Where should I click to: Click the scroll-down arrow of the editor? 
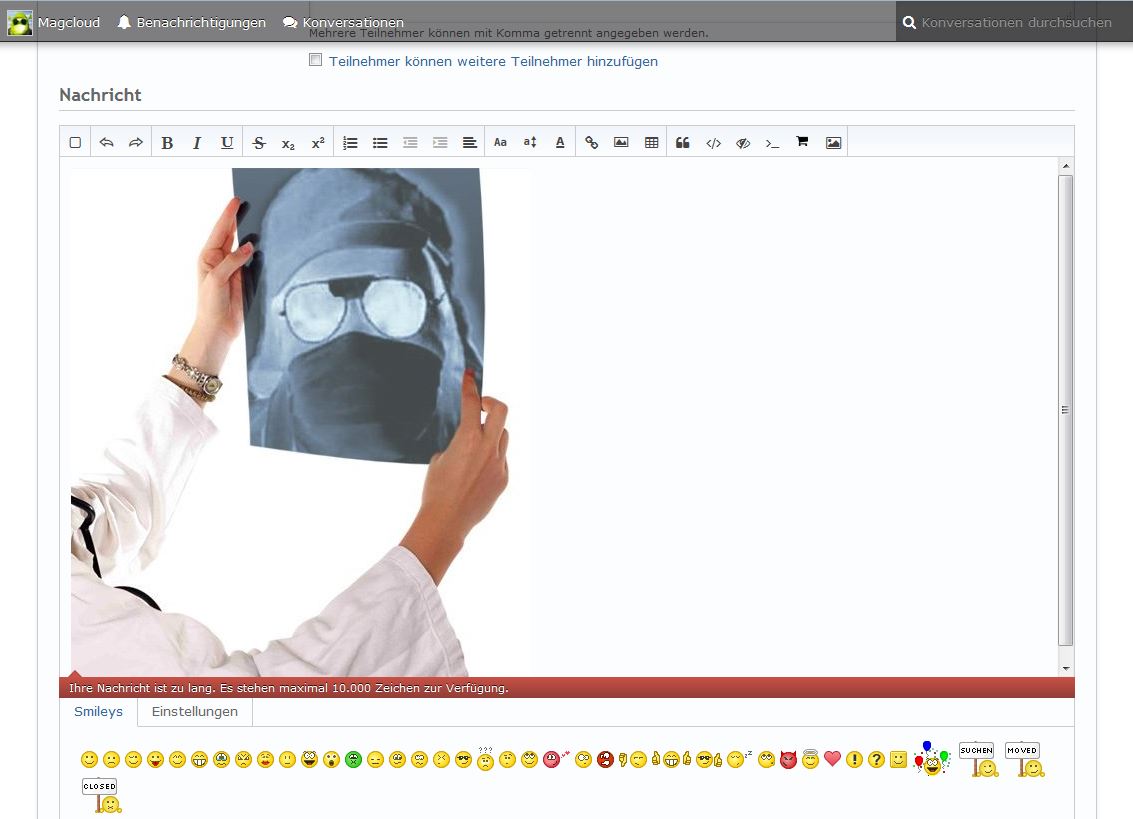[1066, 669]
